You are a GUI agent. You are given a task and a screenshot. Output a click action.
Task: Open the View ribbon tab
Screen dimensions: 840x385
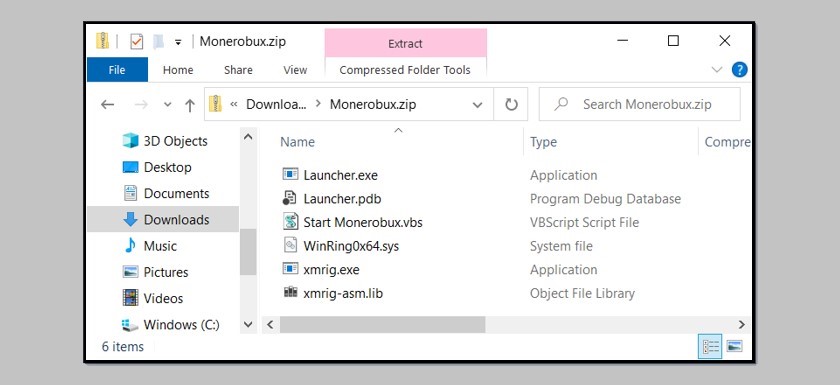(295, 70)
